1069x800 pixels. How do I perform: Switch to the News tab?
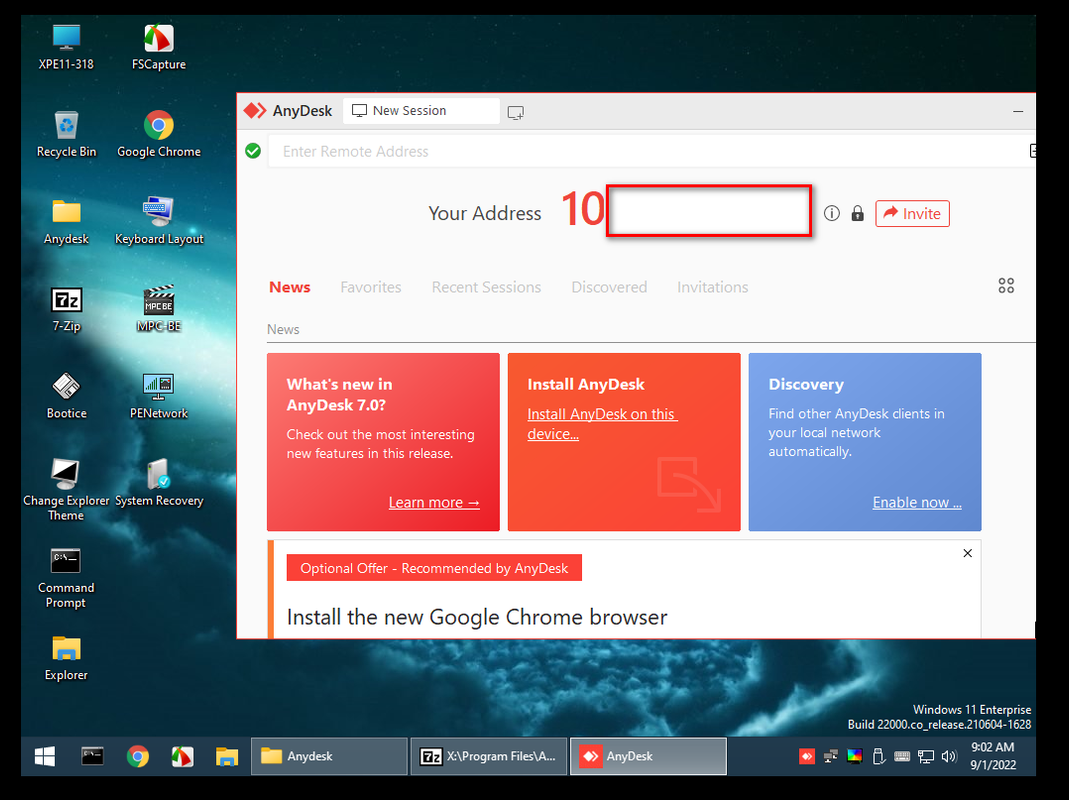point(290,287)
